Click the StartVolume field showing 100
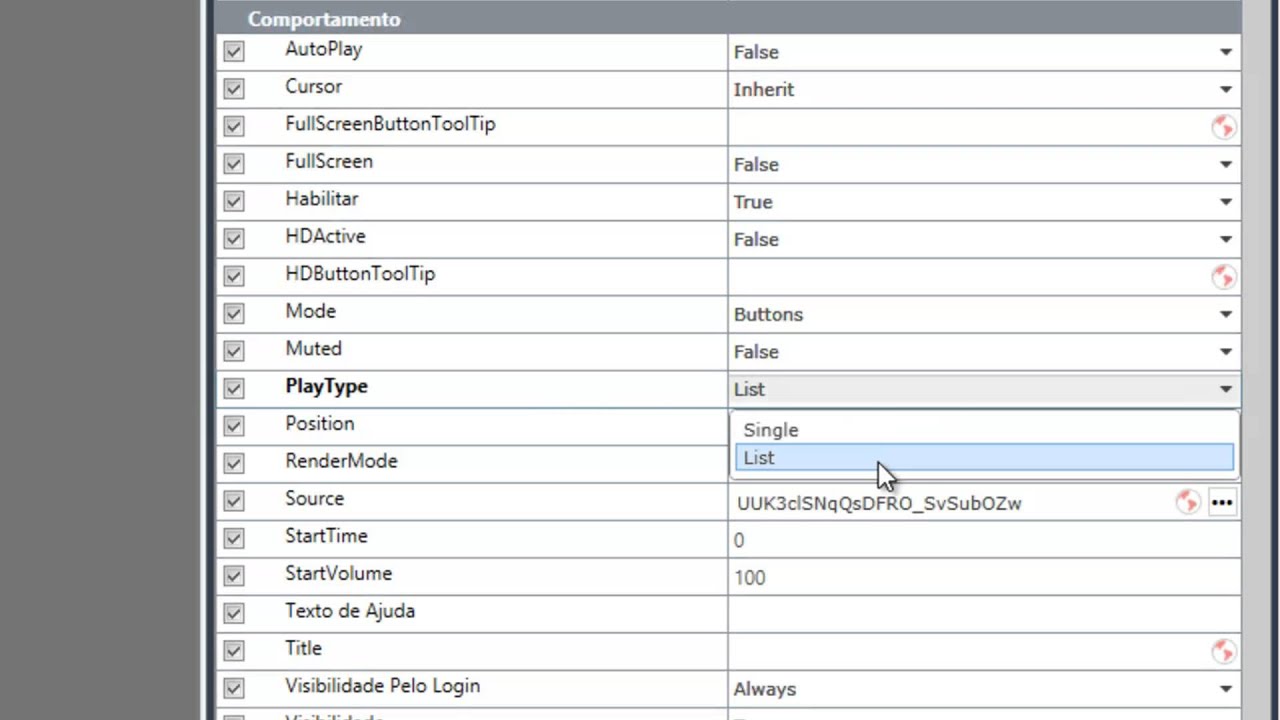The image size is (1280, 720). (x=984, y=577)
